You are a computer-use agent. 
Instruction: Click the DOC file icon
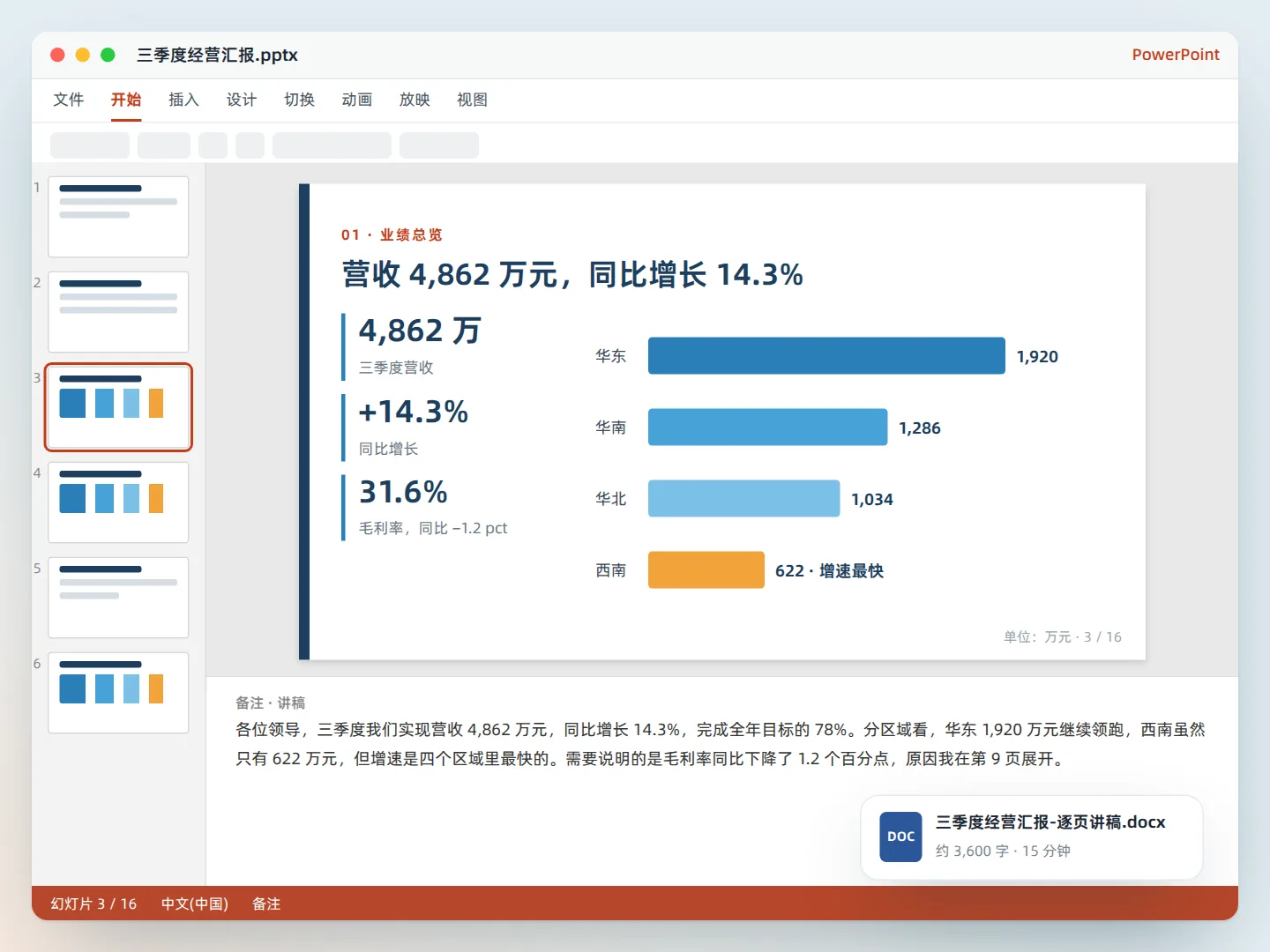[x=900, y=837]
